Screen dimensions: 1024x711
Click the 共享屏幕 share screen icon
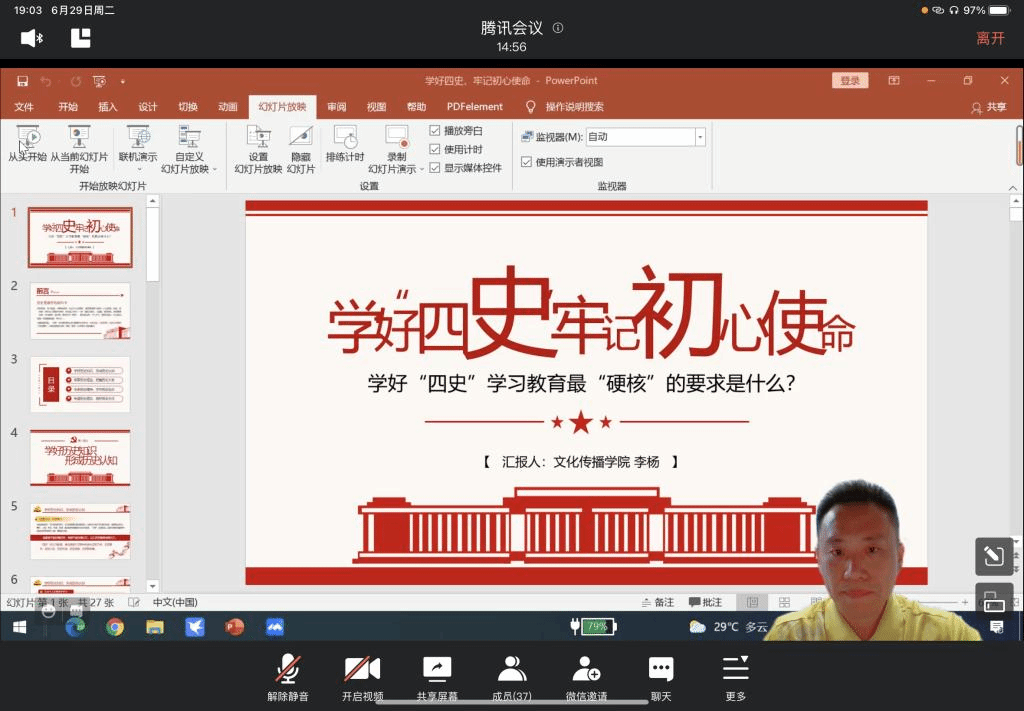coord(437,669)
